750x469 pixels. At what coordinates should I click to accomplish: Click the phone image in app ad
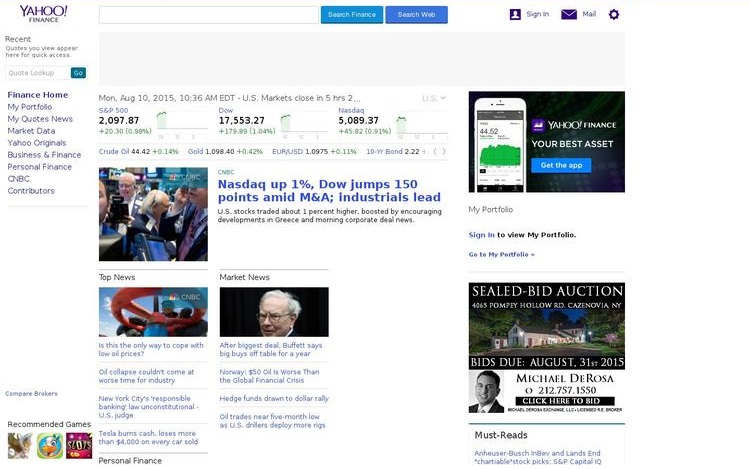[500, 145]
